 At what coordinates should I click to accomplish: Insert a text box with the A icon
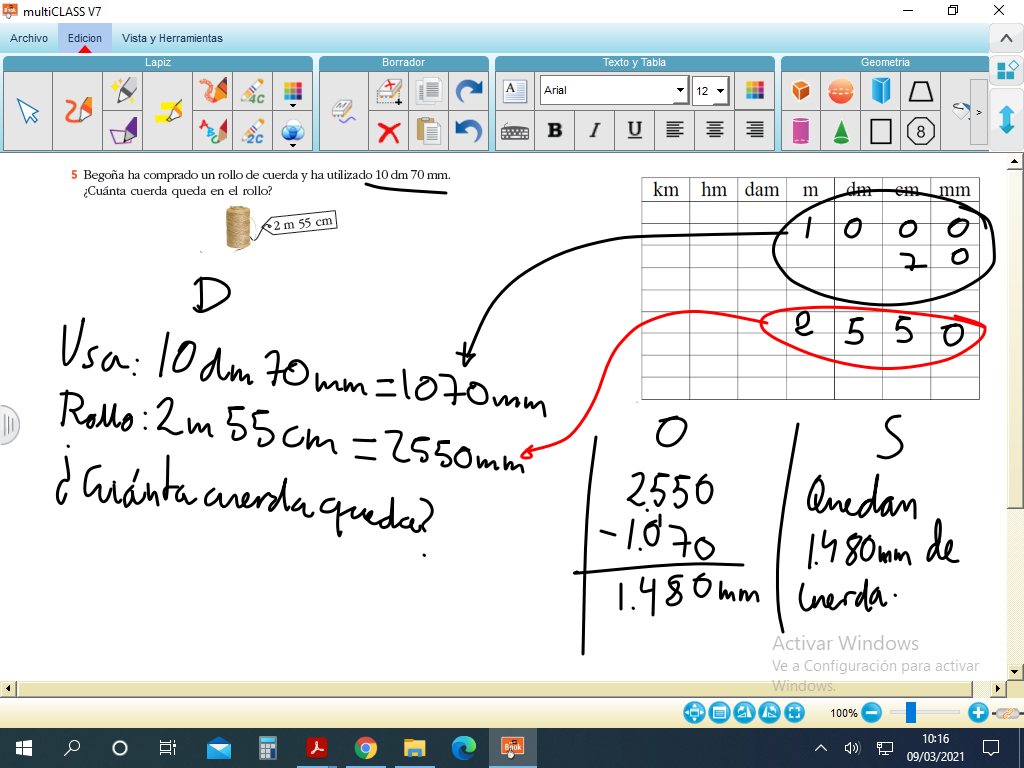click(x=515, y=90)
